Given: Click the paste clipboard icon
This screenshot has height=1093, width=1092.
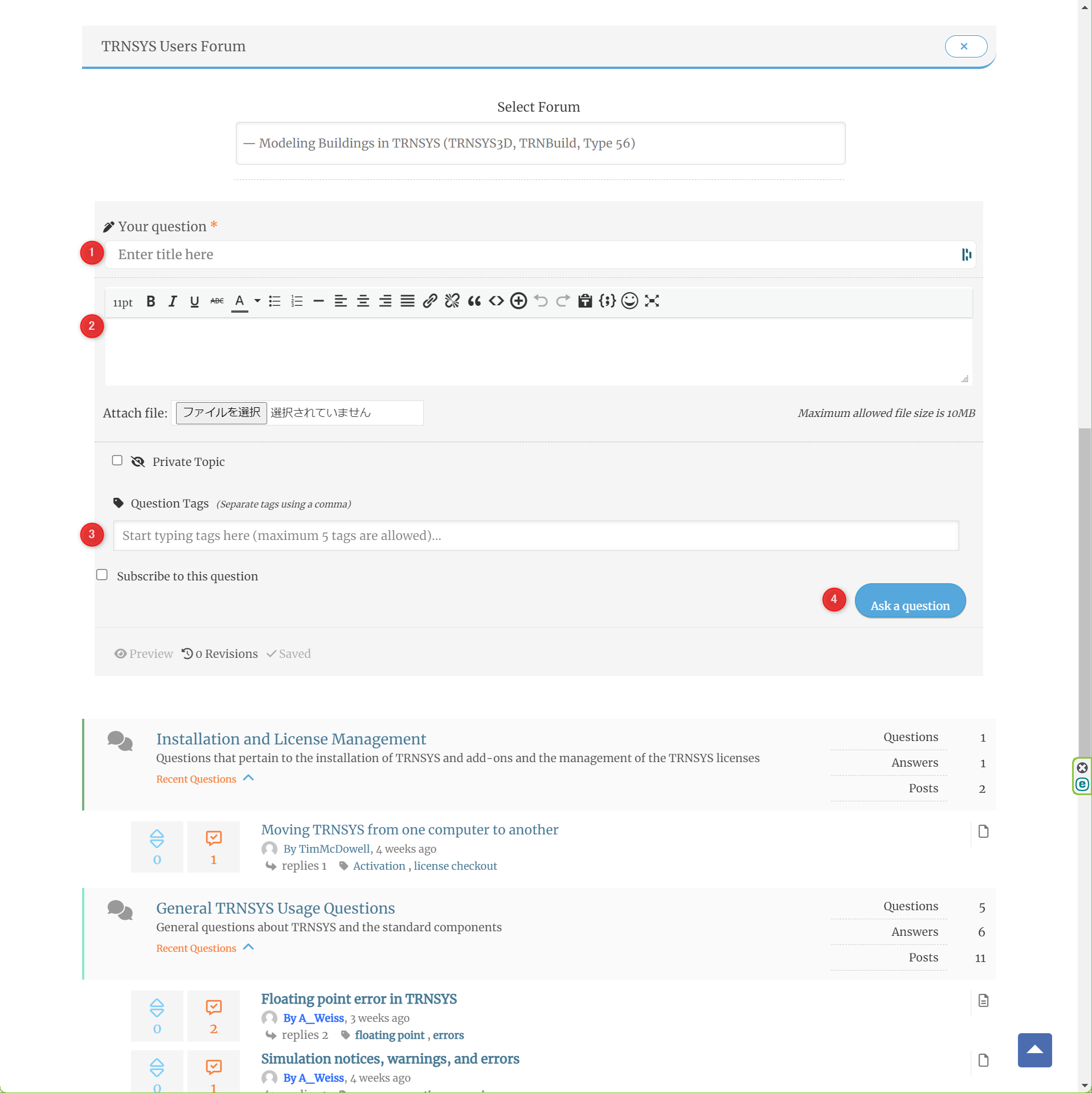Looking at the screenshot, I should click(585, 301).
